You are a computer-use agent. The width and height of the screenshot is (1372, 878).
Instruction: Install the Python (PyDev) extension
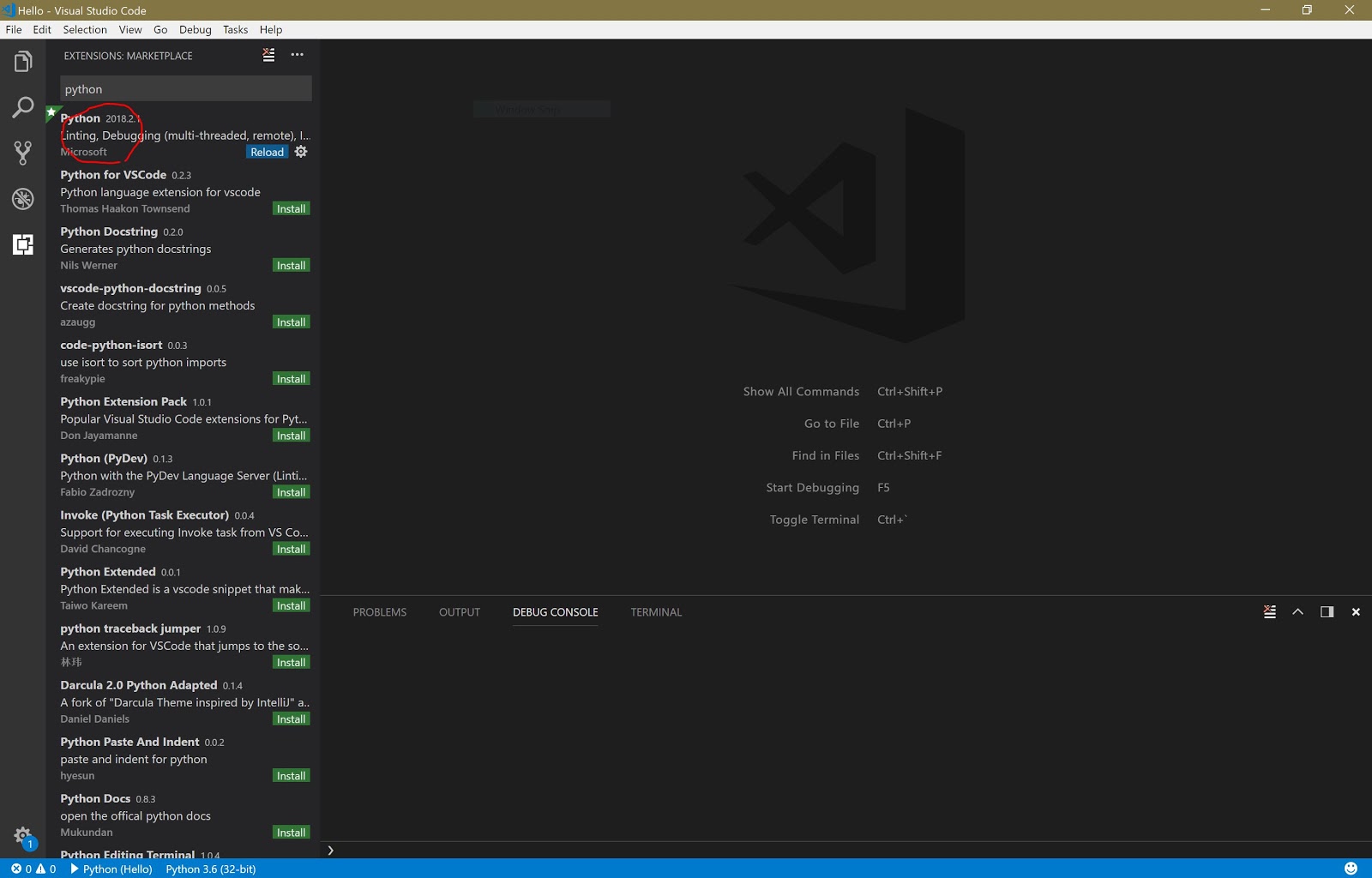pyautogui.click(x=292, y=491)
